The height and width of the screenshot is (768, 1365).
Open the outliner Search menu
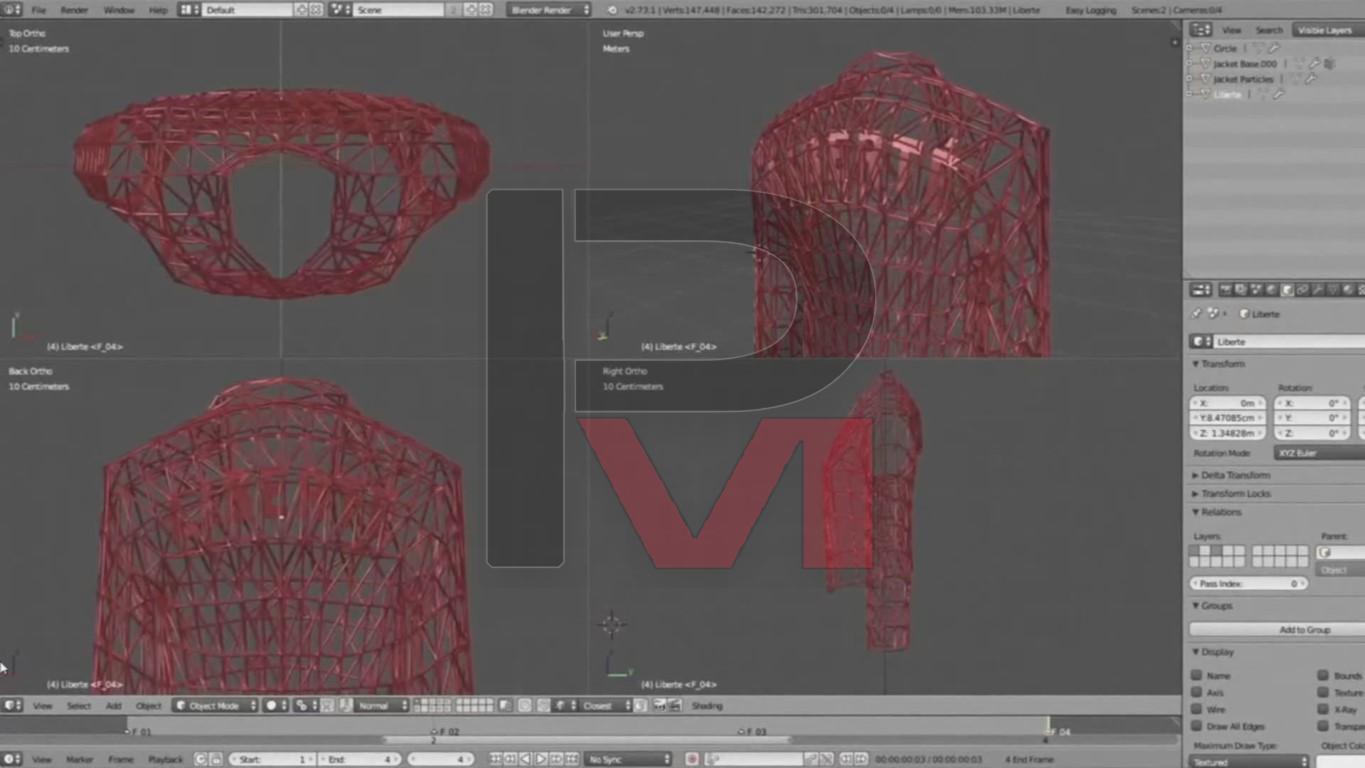point(1268,30)
